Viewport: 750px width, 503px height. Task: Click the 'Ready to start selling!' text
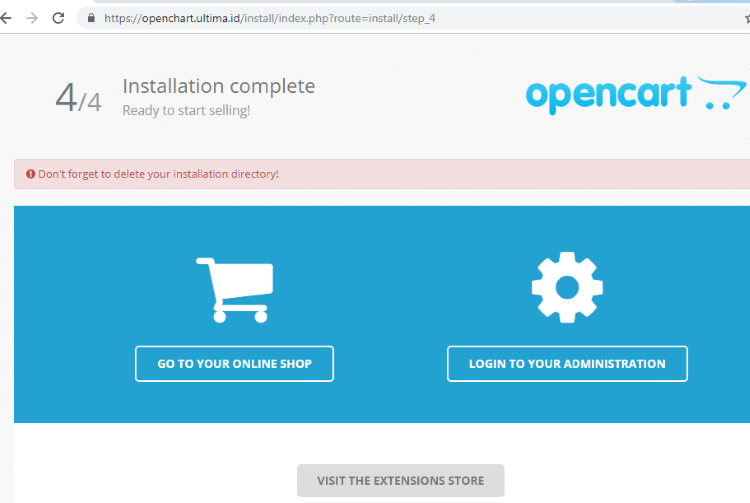(186, 110)
